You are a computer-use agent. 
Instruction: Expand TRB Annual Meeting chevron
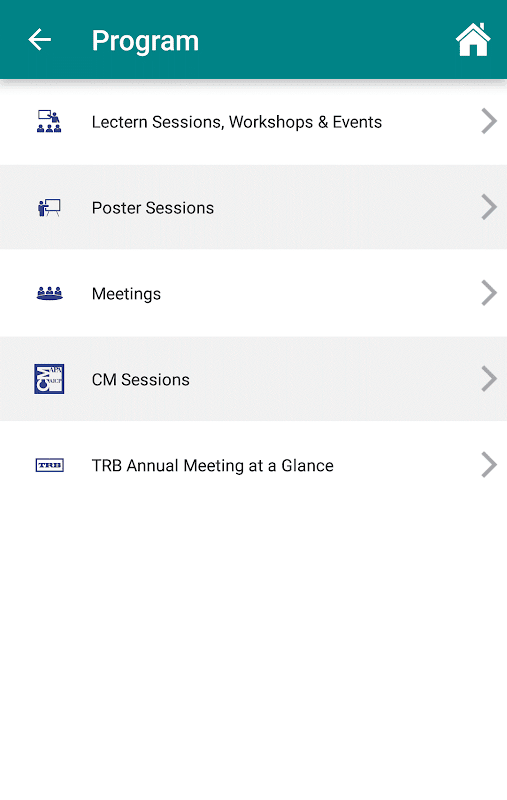489,464
